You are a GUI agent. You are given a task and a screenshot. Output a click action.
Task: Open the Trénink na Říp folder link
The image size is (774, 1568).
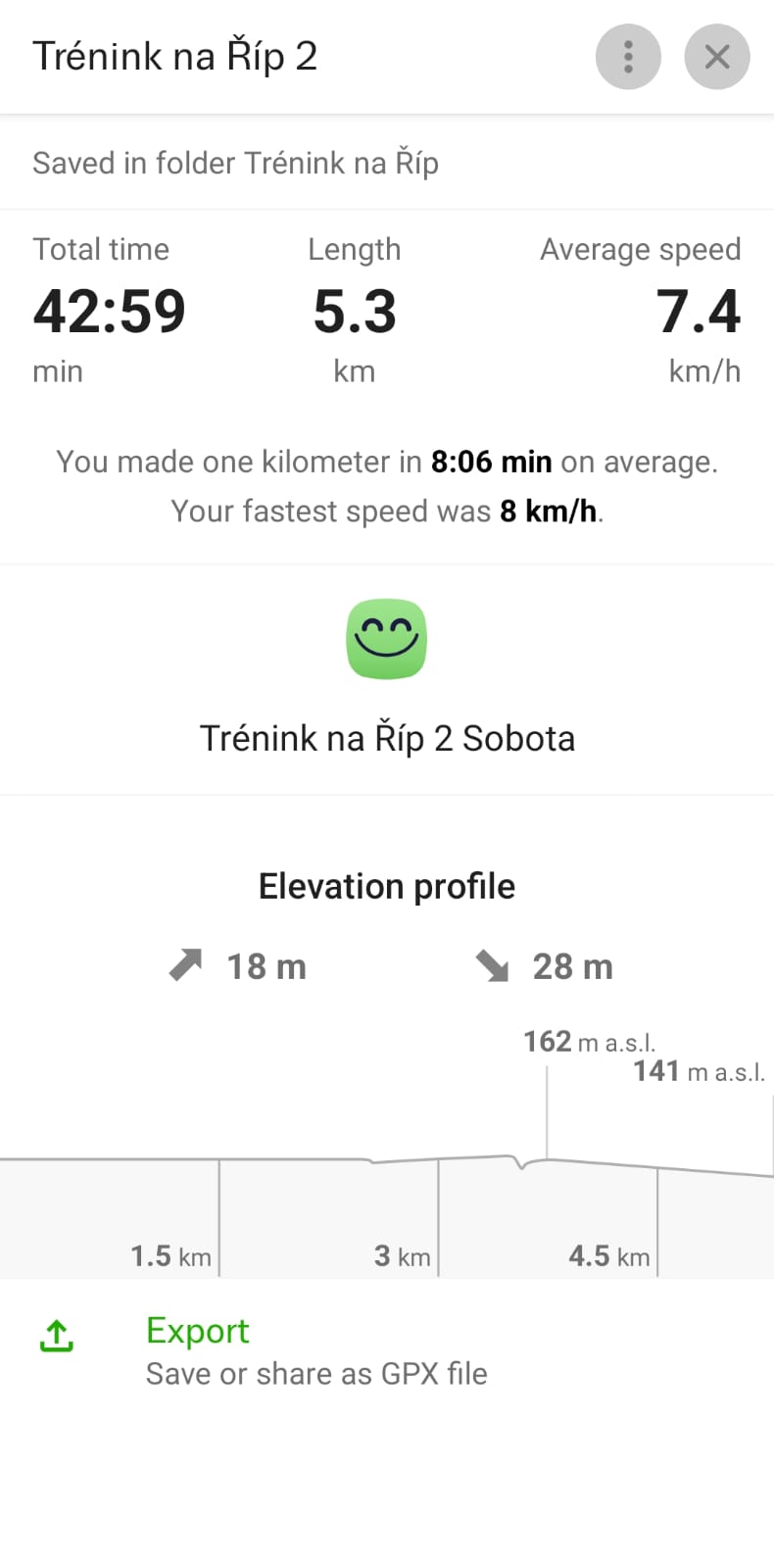pyautogui.click(x=341, y=163)
